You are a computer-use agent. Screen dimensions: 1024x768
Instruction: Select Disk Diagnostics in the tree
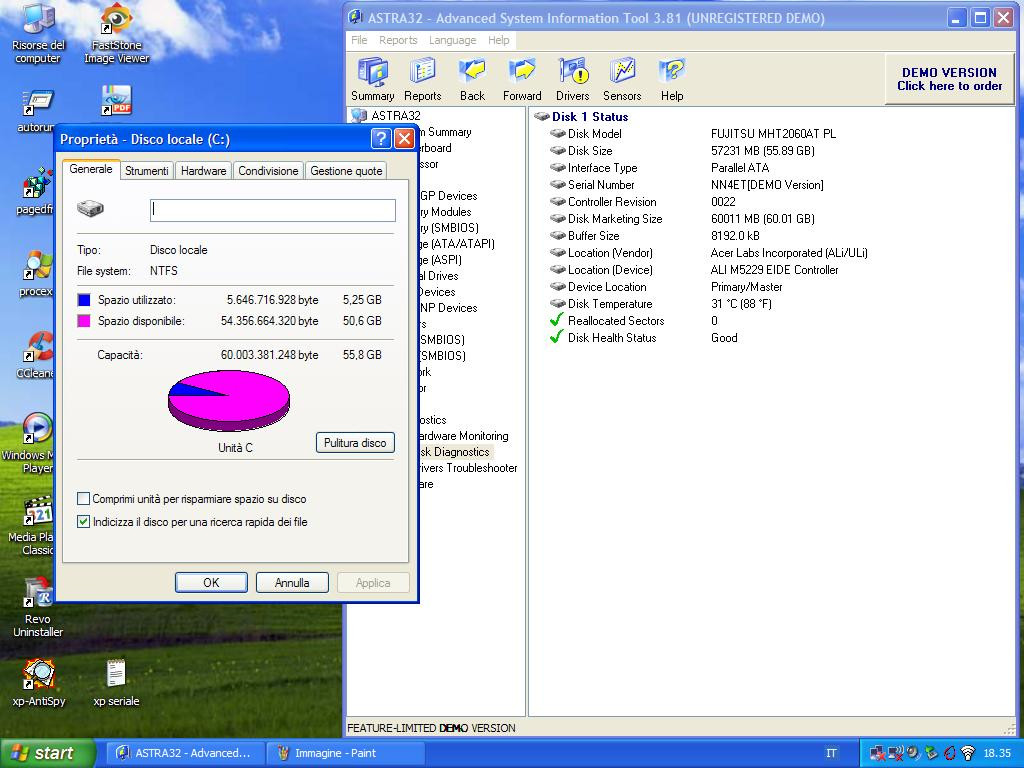(x=455, y=452)
